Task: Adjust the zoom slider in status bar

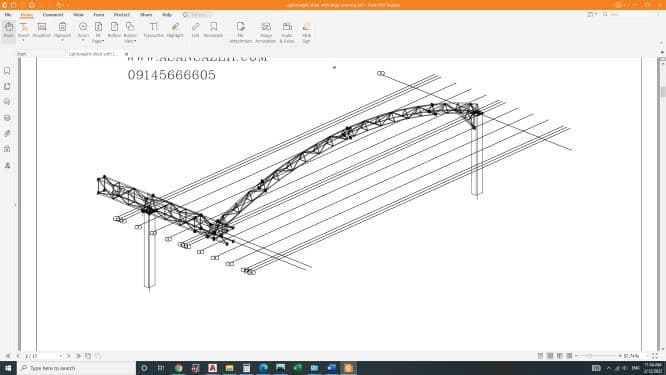Action: pyautogui.click(x=590, y=356)
